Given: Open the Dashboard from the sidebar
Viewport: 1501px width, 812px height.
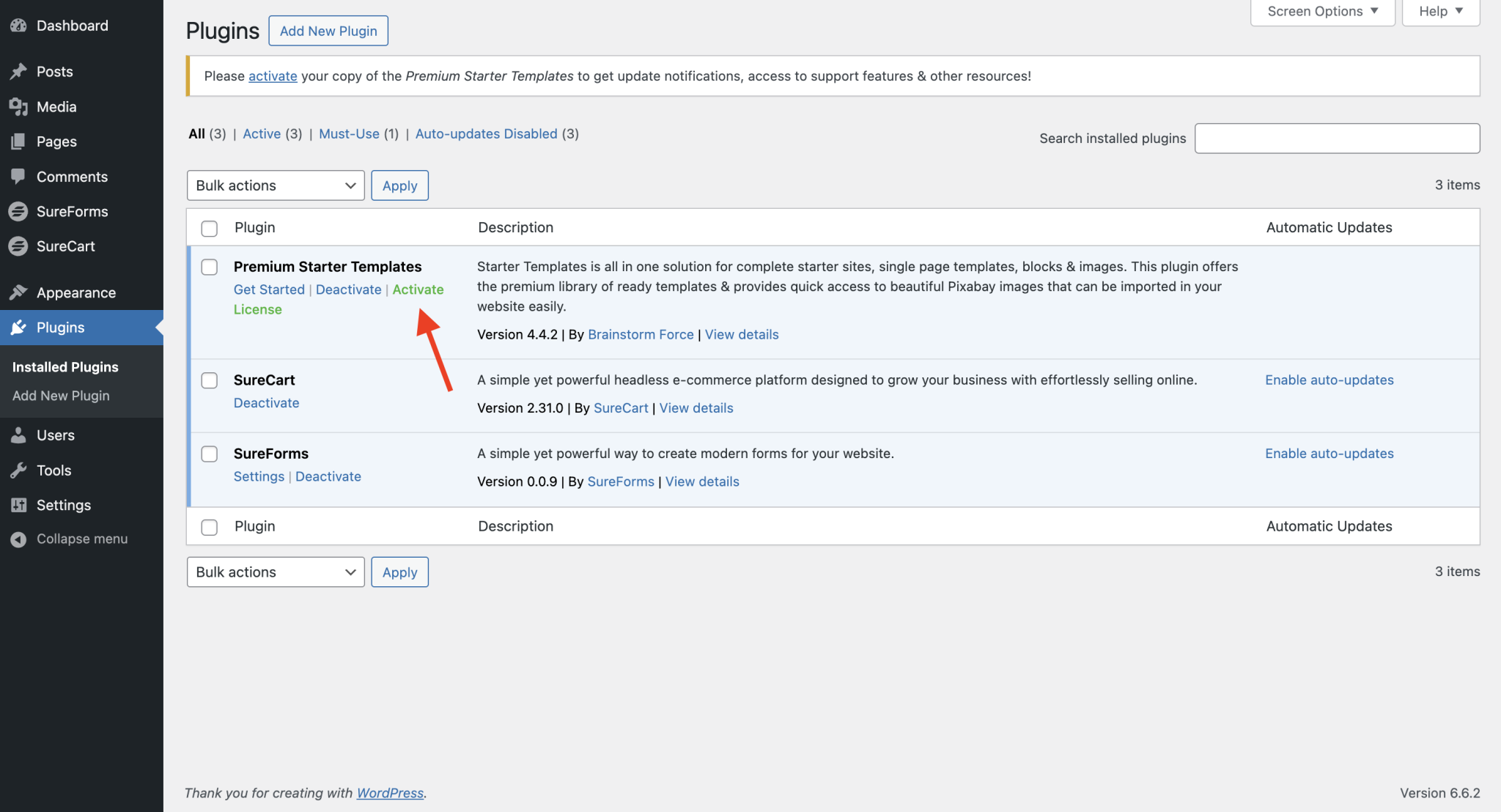Looking at the screenshot, I should [x=19, y=25].
